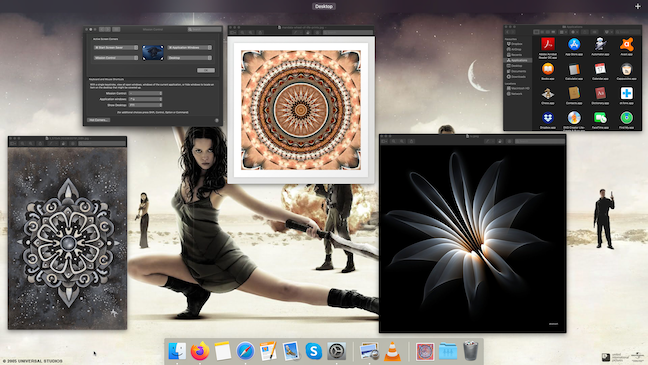Select the gray mandala Preview window
This screenshot has width=648, height=365.
pyautogui.click(x=67, y=233)
